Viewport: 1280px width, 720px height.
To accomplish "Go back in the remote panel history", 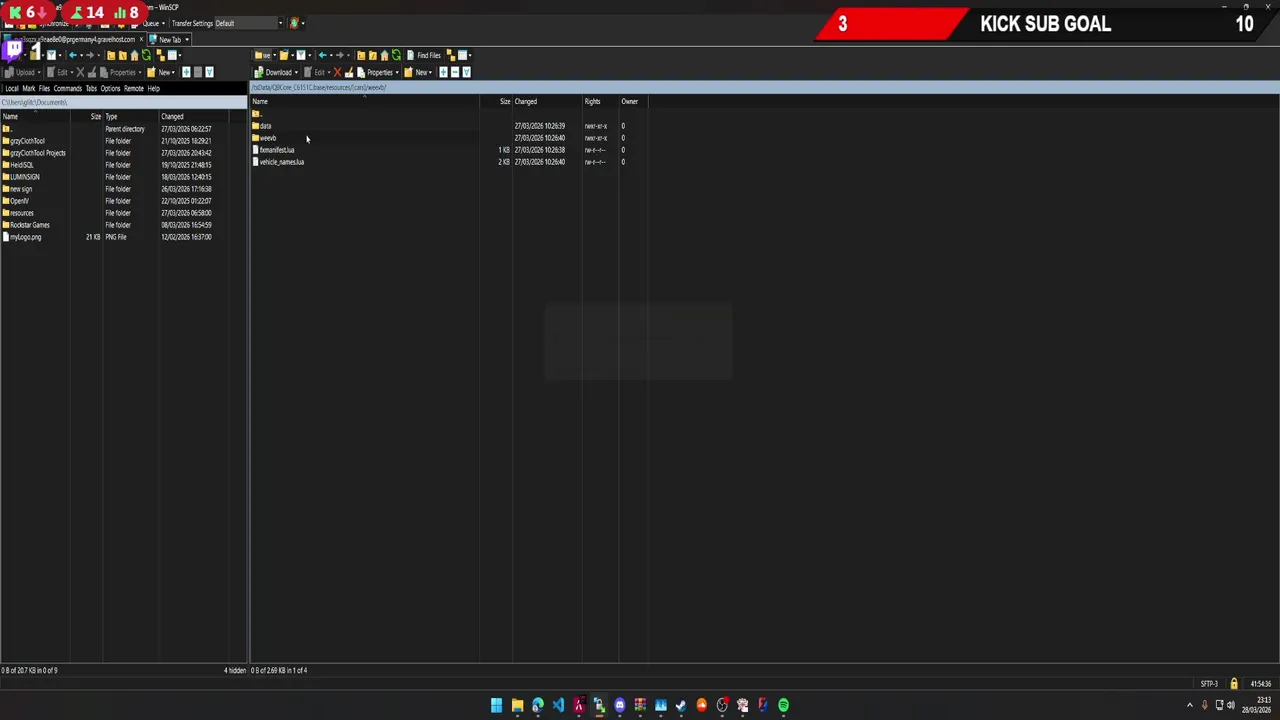I will pos(323,55).
